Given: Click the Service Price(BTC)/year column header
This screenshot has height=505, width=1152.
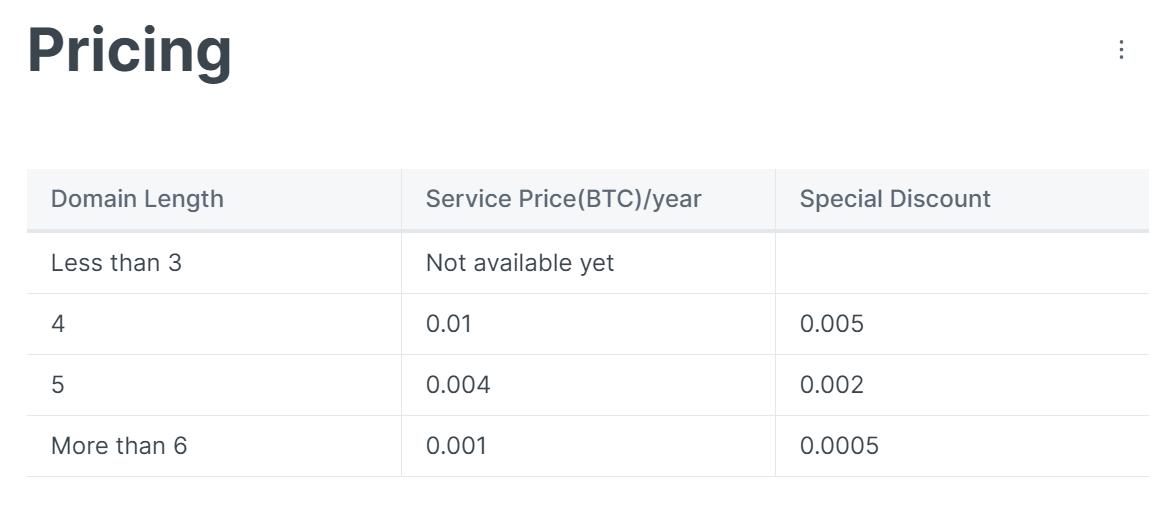Looking at the screenshot, I should point(563,199).
